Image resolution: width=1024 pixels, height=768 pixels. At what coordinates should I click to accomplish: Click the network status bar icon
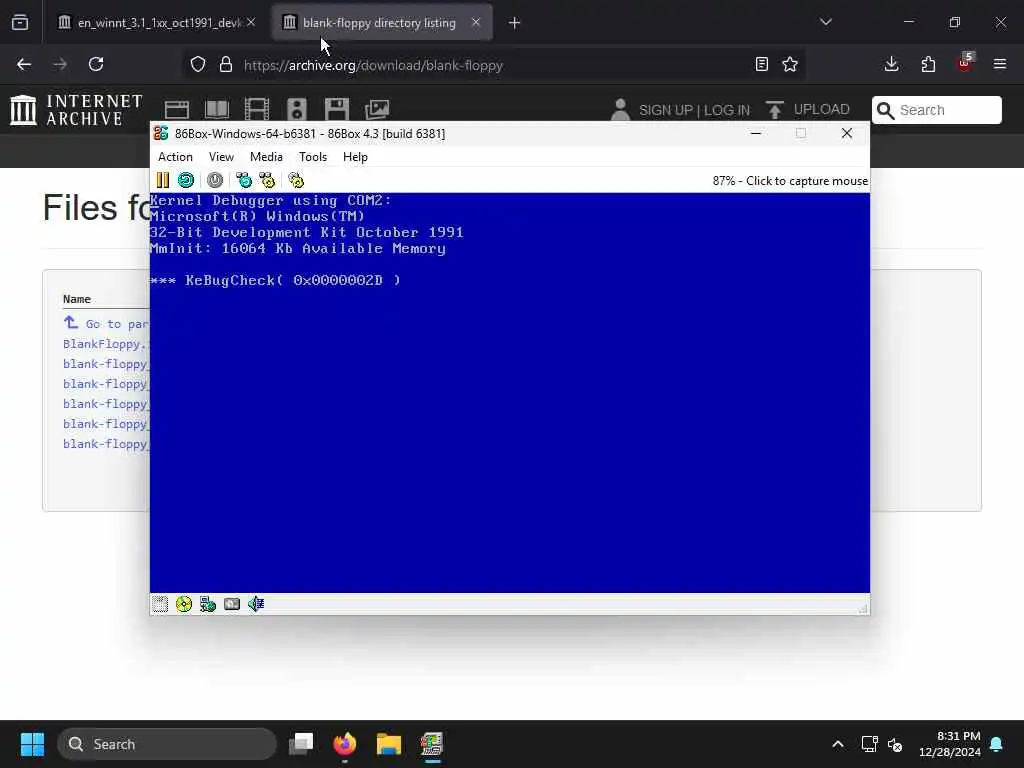(208, 604)
